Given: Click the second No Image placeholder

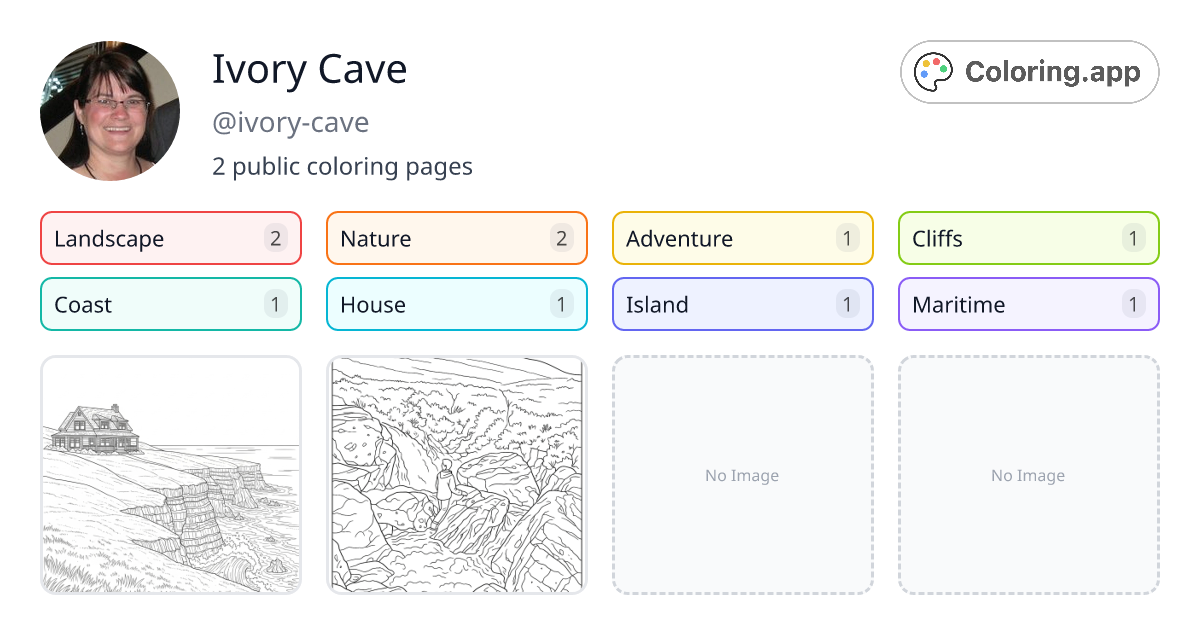Looking at the screenshot, I should pyautogui.click(x=1028, y=475).
